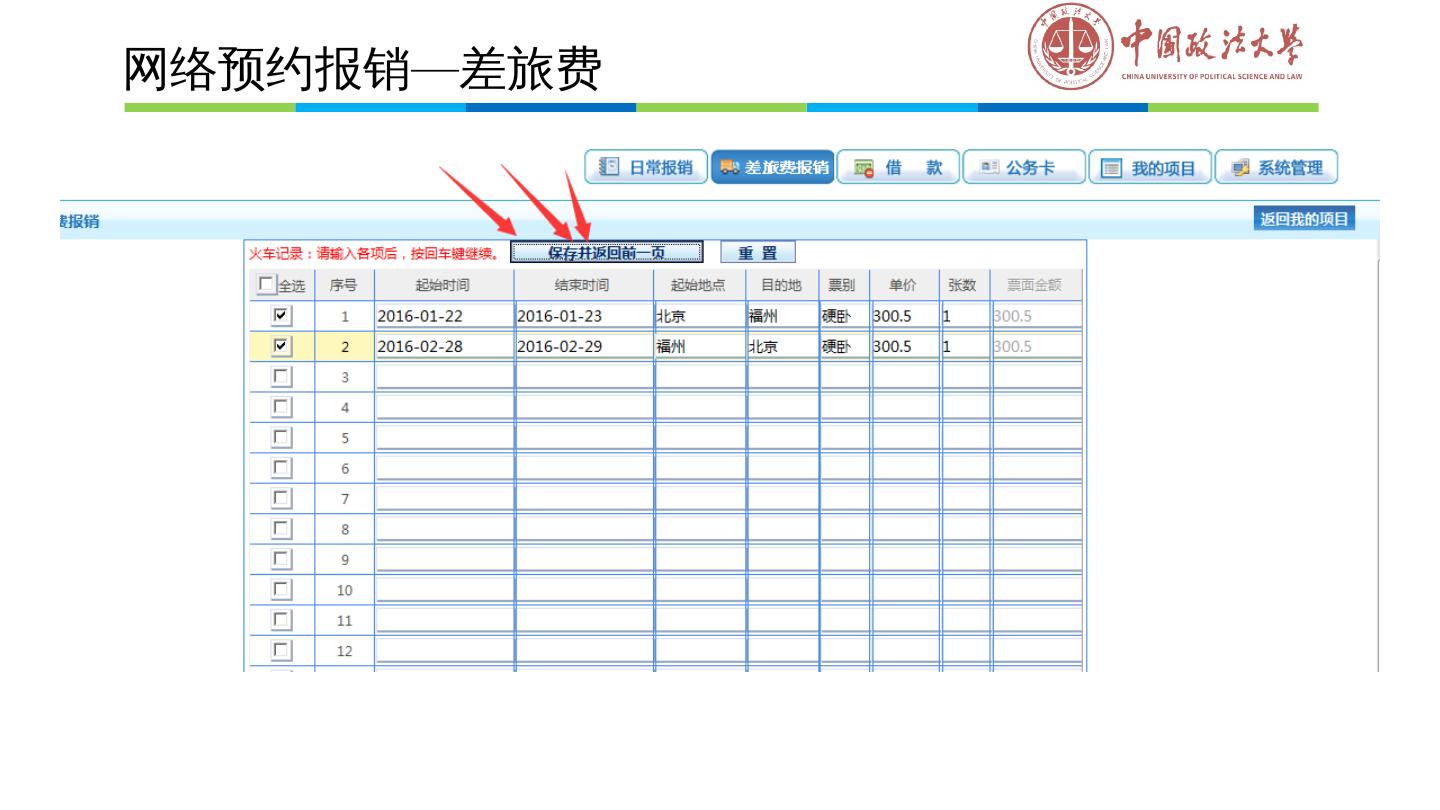
Task: Click the 起始时间 column header
Action: coord(445,286)
